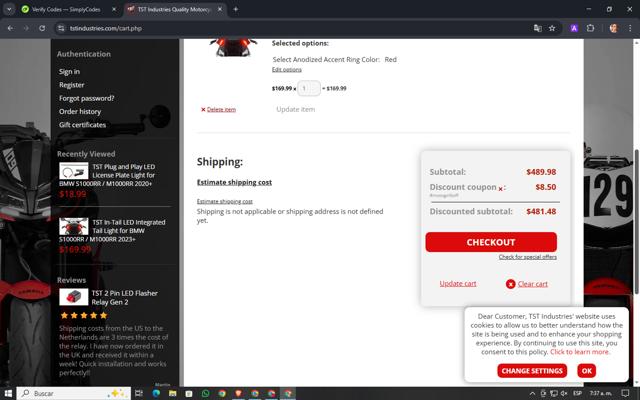Click the Click to learn more link
640x400 pixels.
click(x=580, y=352)
